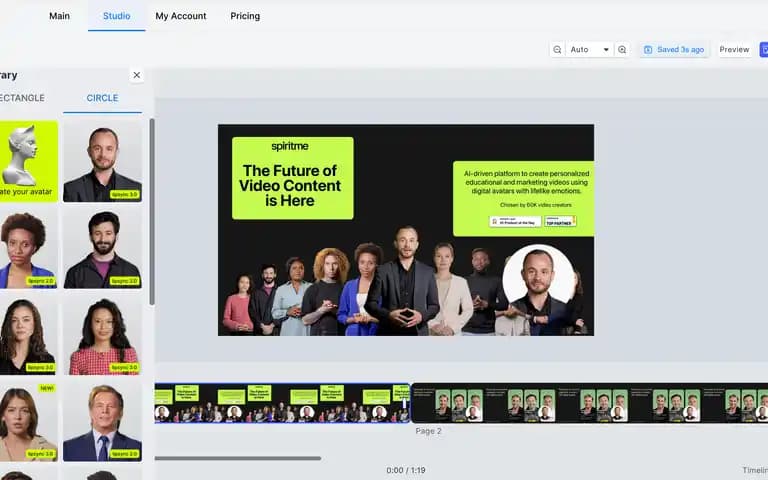
Task: Click the Page 2 label under timeline
Action: 428,431
